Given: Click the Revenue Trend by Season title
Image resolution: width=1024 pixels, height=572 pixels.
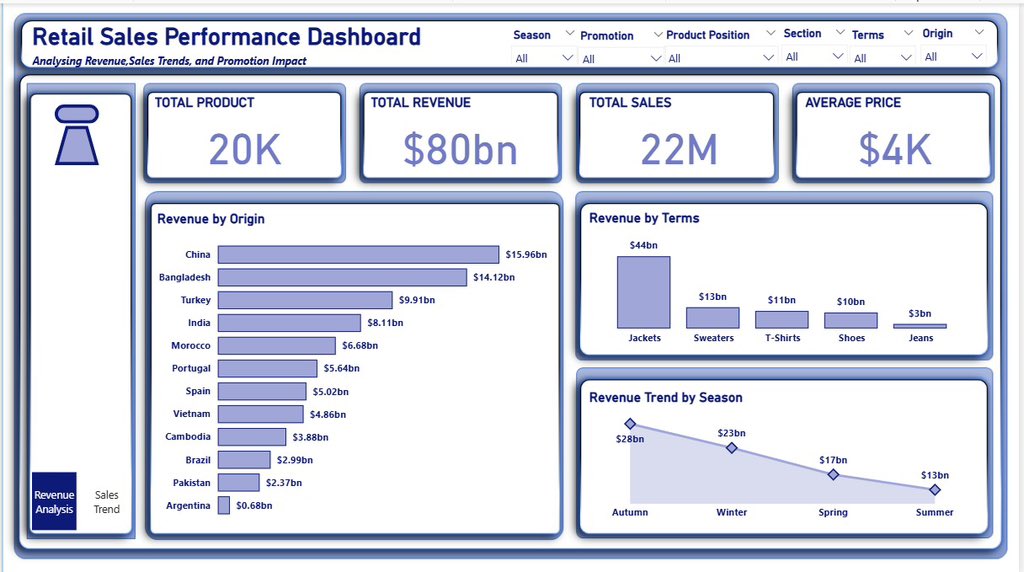Looking at the screenshot, I should [x=665, y=398].
